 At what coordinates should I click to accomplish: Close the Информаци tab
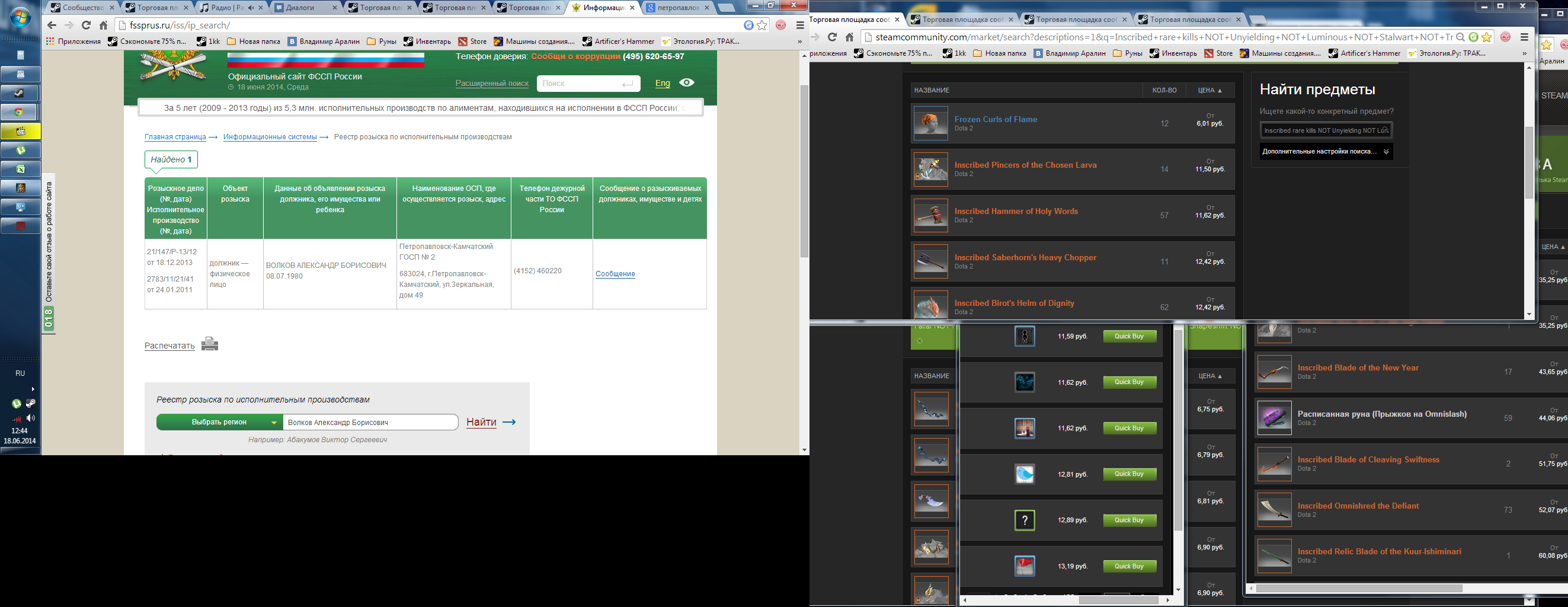click(x=632, y=8)
